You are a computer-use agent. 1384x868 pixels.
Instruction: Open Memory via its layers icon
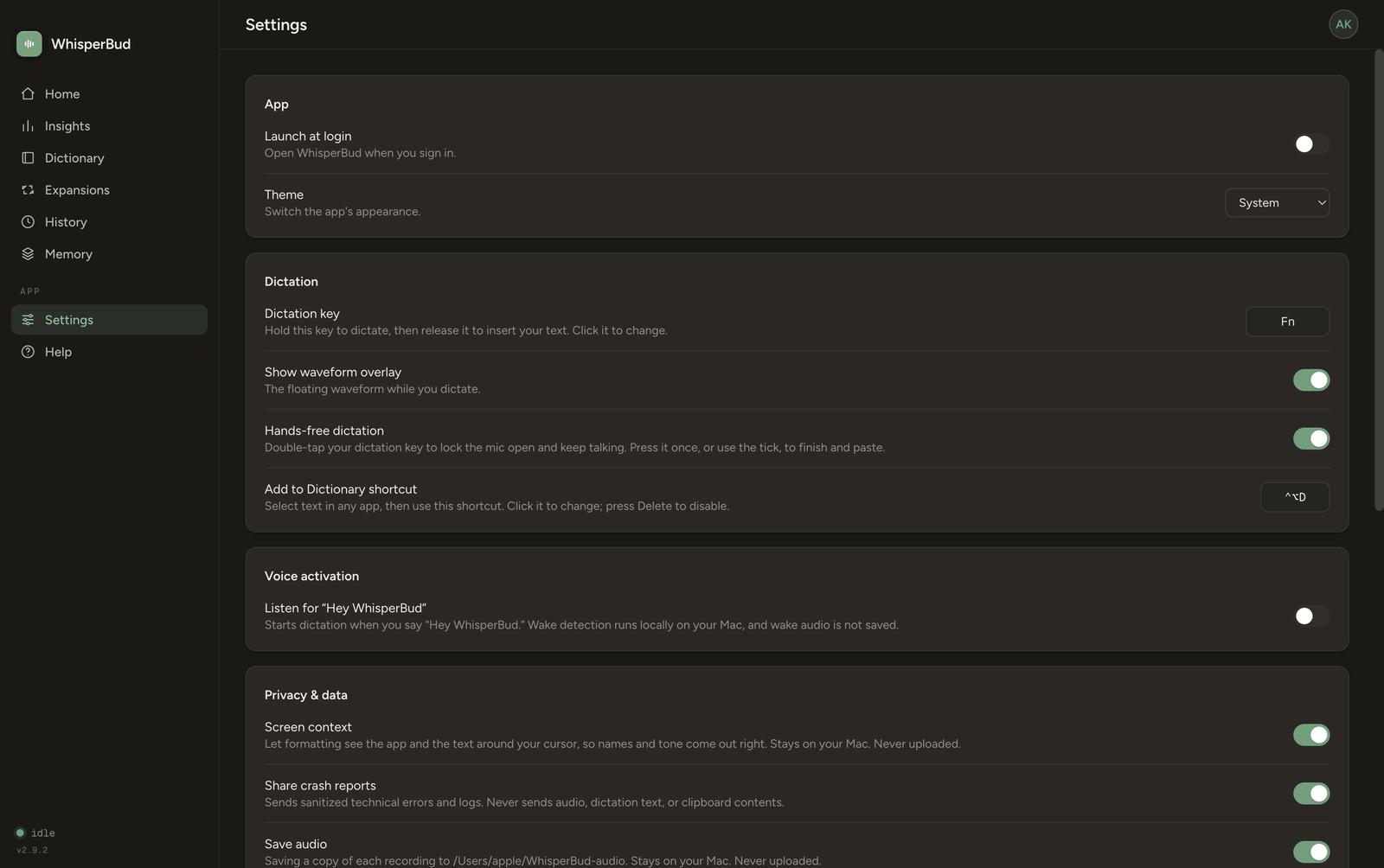coord(28,253)
